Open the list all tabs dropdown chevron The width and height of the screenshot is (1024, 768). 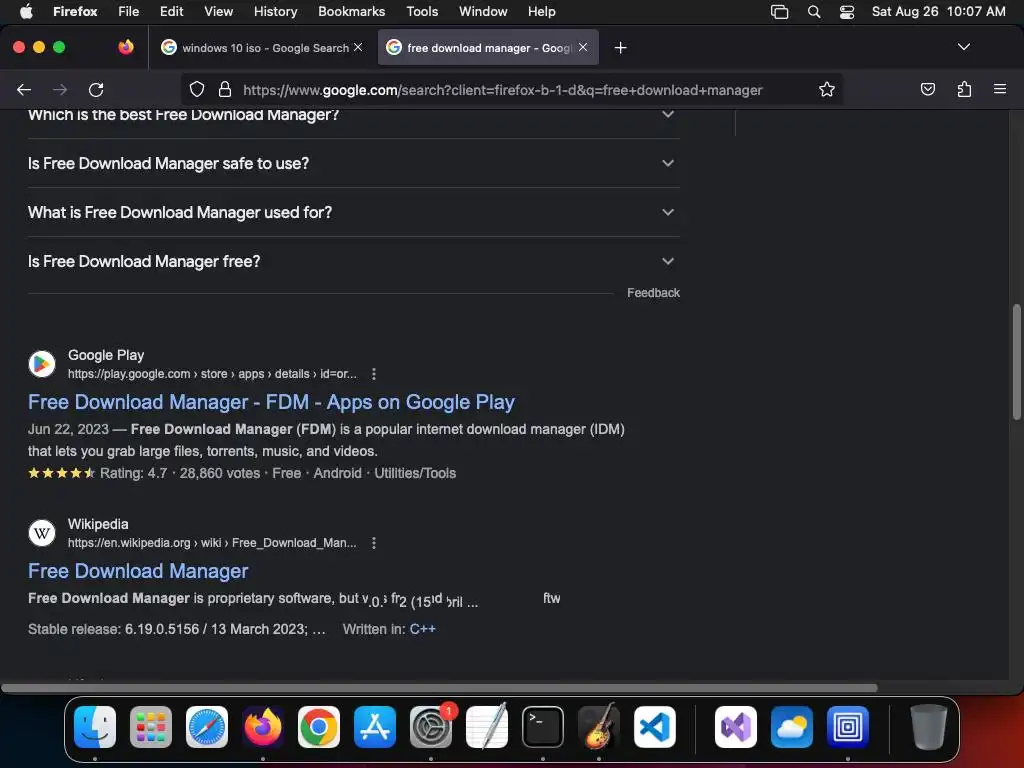pyautogui.click(x=963, y=47)
